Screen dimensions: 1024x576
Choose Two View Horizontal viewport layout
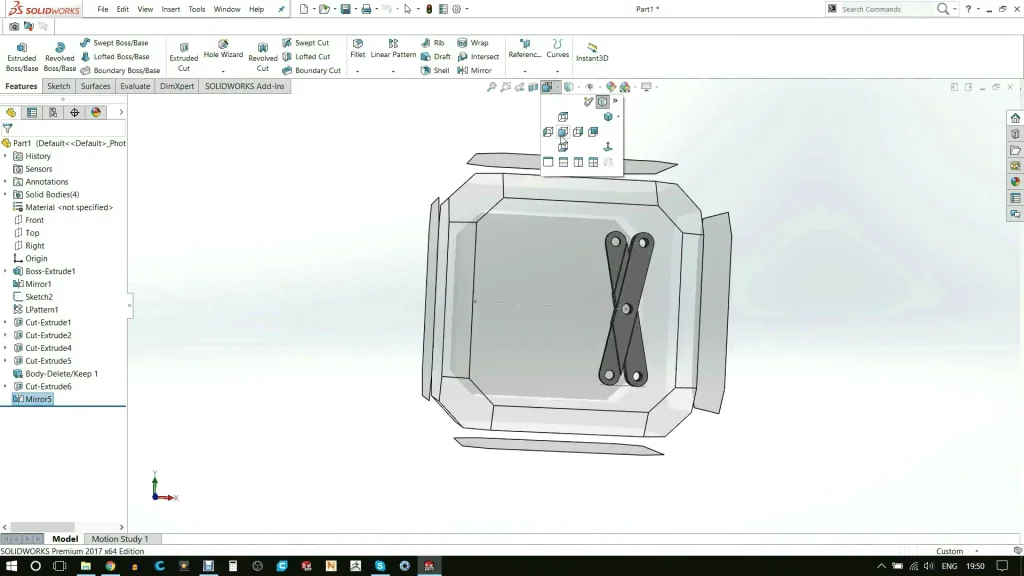563,162
